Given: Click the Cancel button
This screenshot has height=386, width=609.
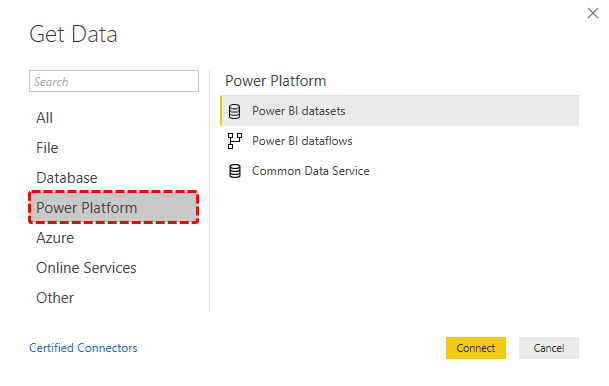Looking at the screenshot, I should click(549, 348).
